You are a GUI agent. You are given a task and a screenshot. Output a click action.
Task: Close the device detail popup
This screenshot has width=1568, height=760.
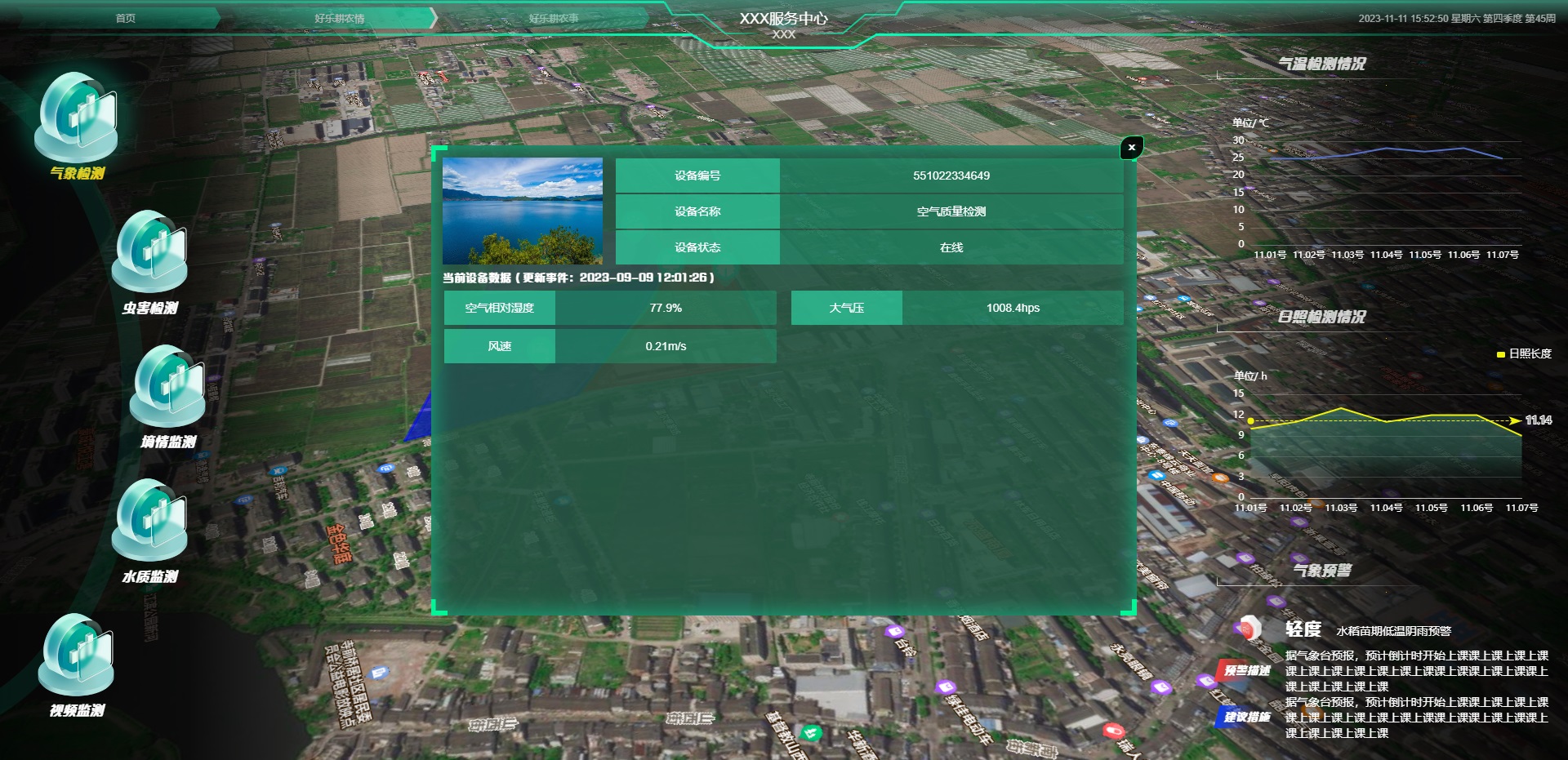coord(1131,147)
